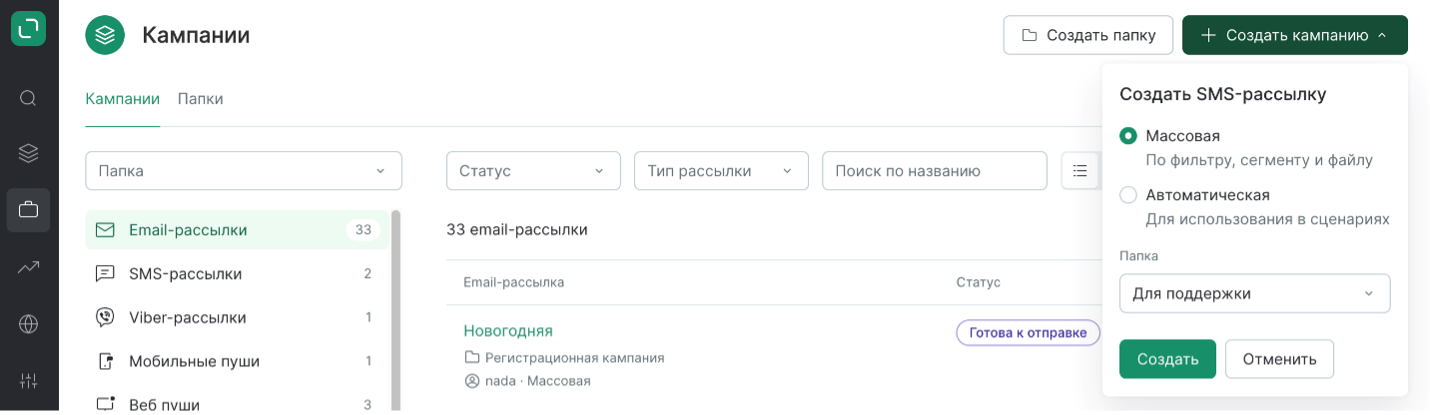Expand the Папка filter dropdown
Screen dimensions: 1430x415
243,171
